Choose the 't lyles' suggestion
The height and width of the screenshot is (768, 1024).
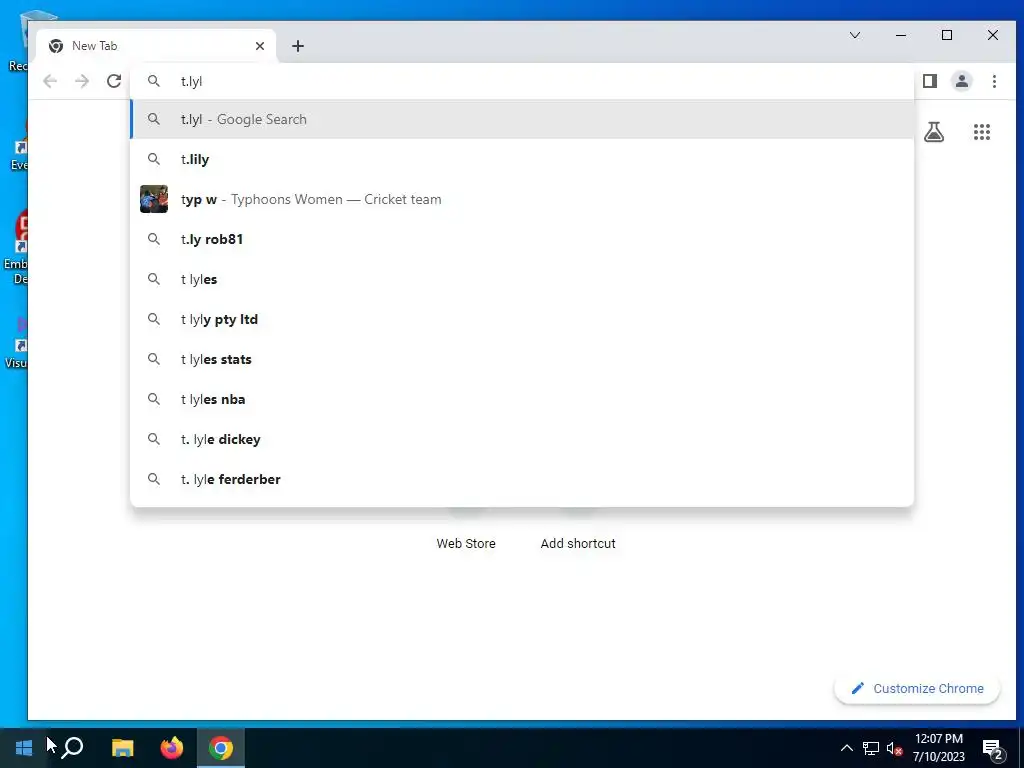522,279
